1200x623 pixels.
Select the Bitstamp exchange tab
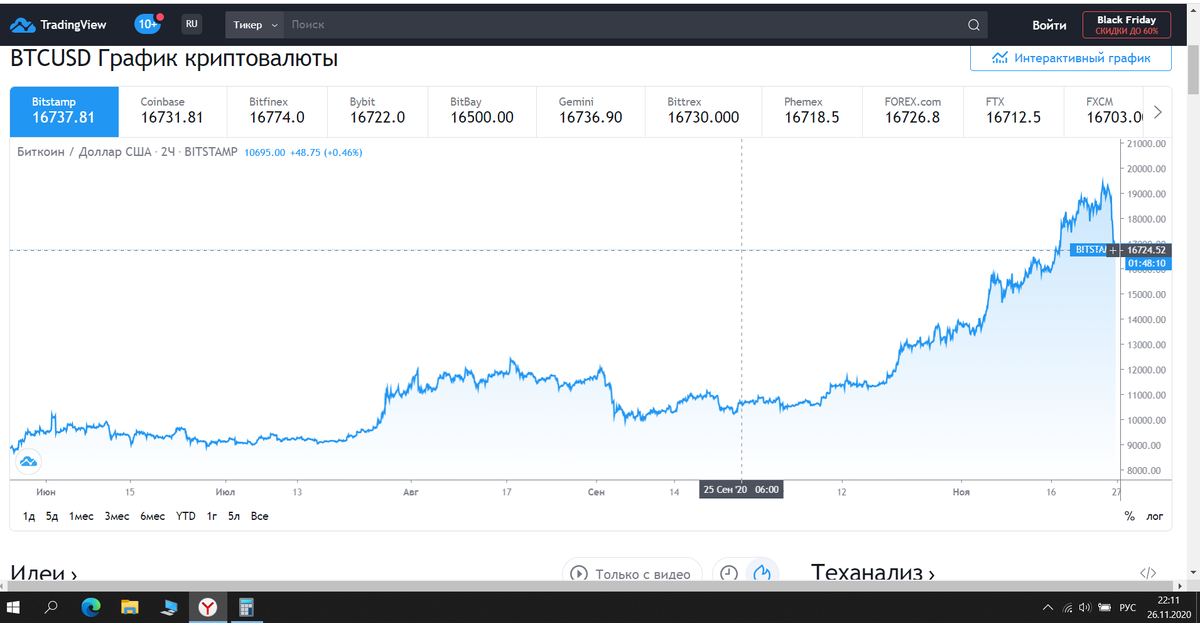click(64, 111)
